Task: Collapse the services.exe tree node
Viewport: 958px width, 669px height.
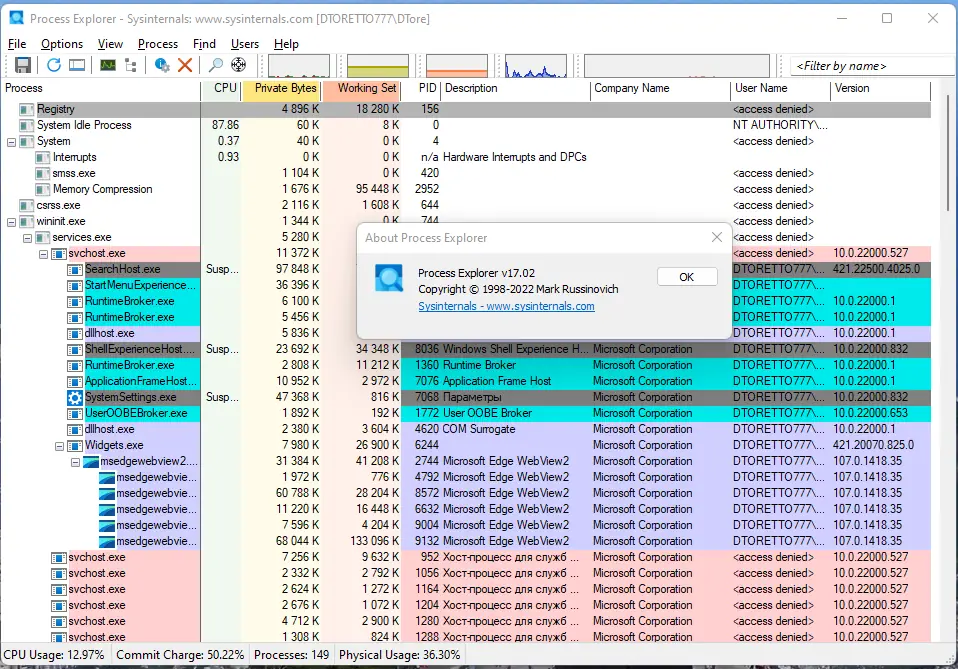Action: [27, 238]
